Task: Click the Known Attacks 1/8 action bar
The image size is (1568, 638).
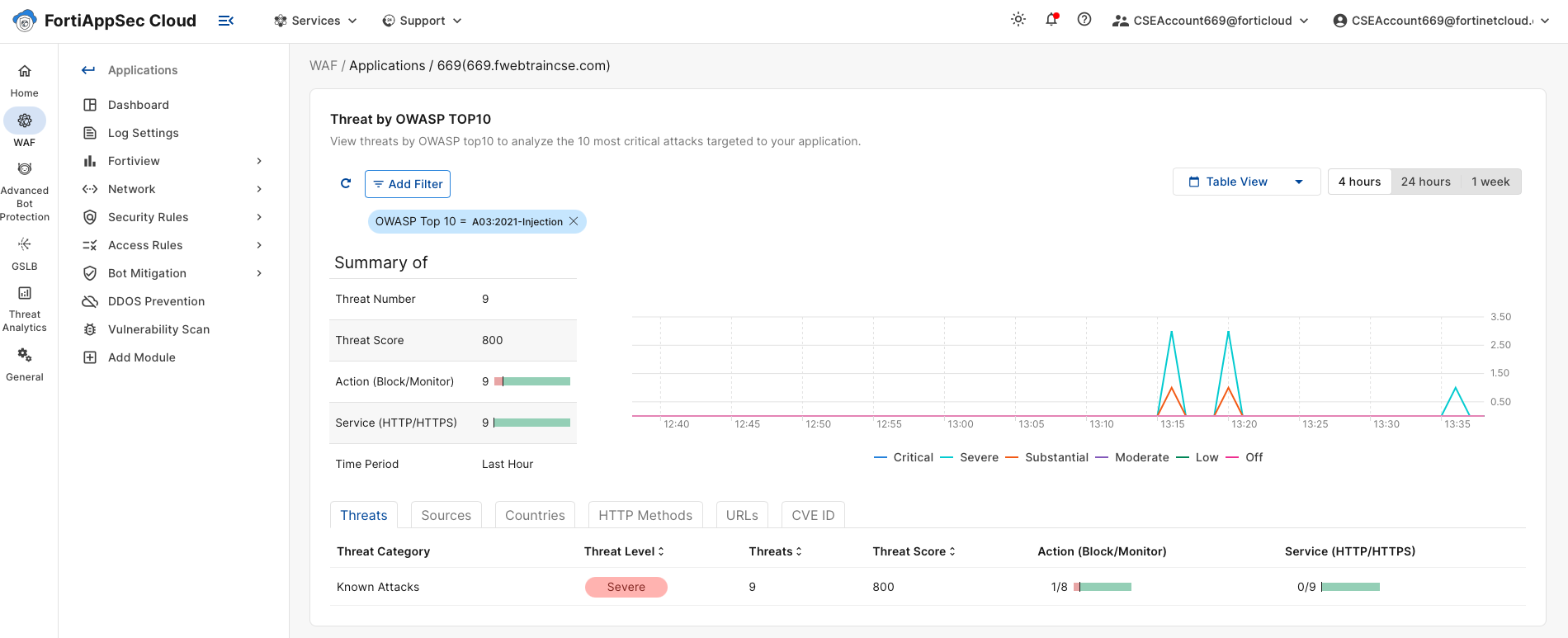Action: pyautogui.click(x=1103, y=587)
